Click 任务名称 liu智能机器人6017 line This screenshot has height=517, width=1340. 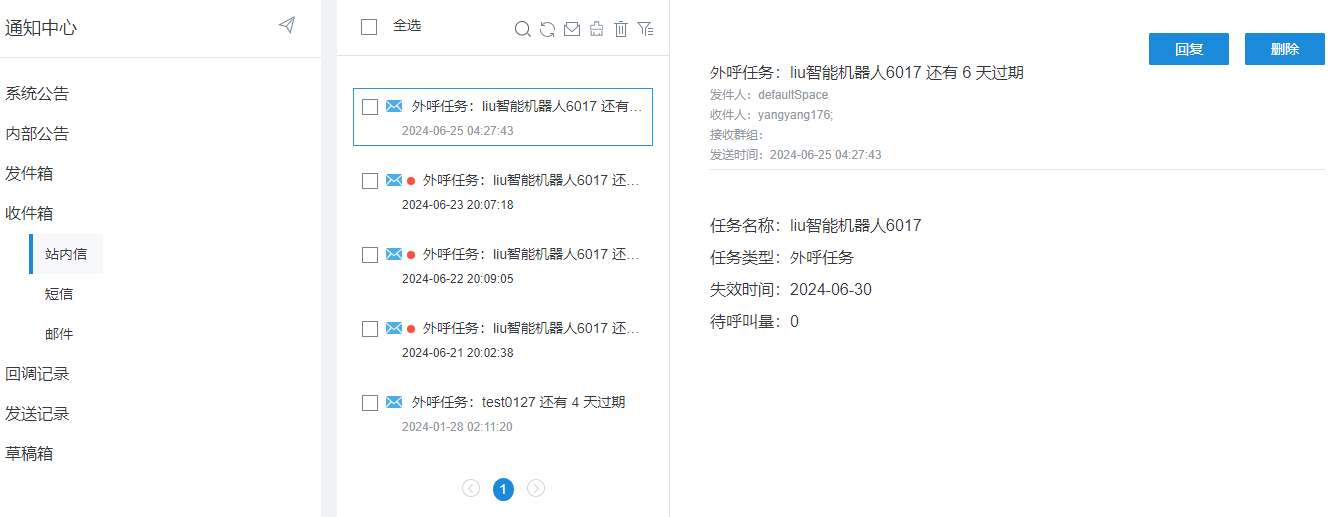(816, 226)
